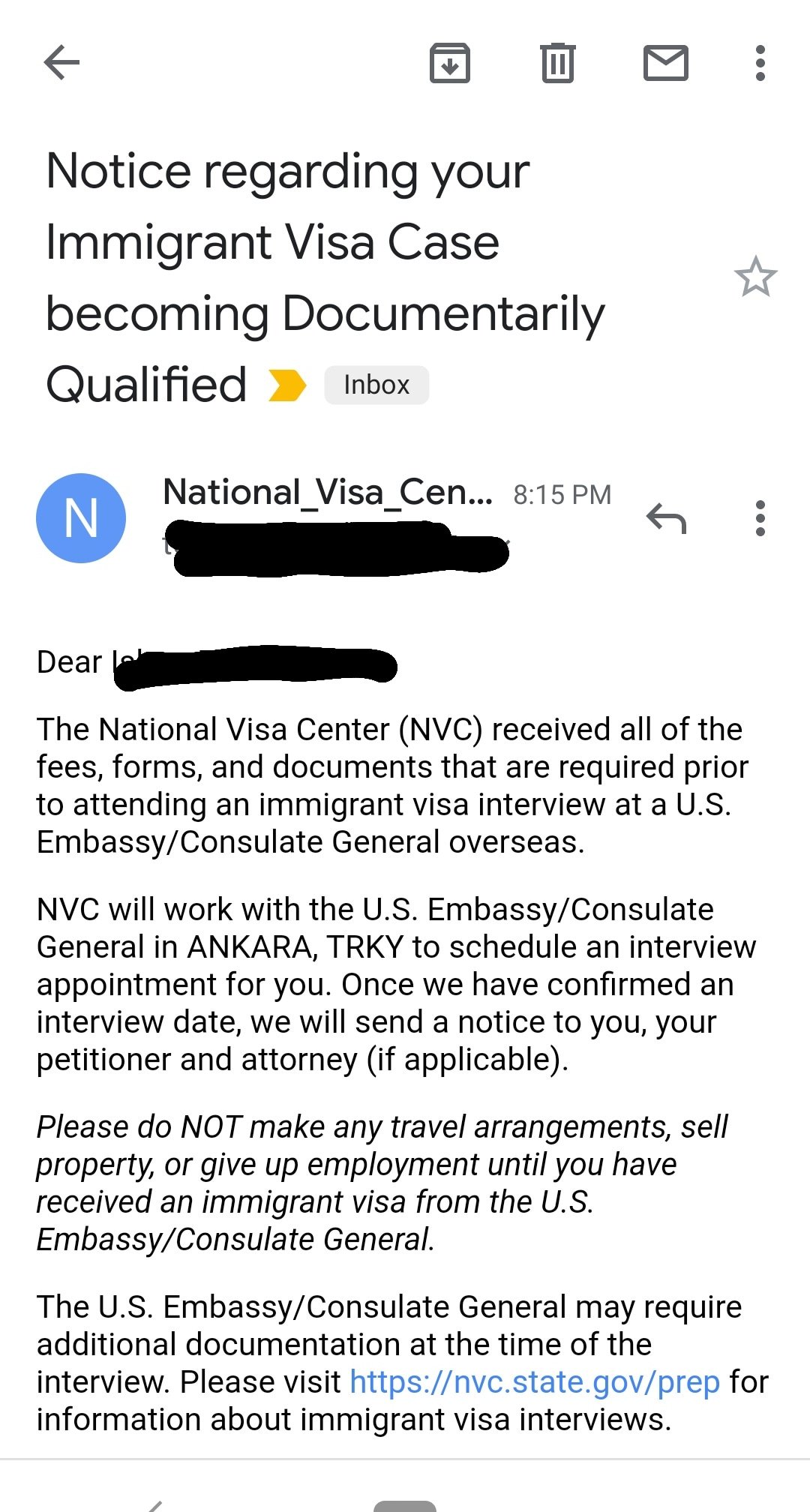
Task: Open the top toolbar overflow menu
Action: pos(760,63)
